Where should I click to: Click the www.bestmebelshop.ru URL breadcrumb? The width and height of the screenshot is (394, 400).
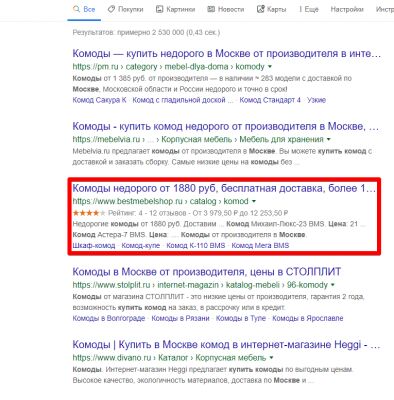160,201
